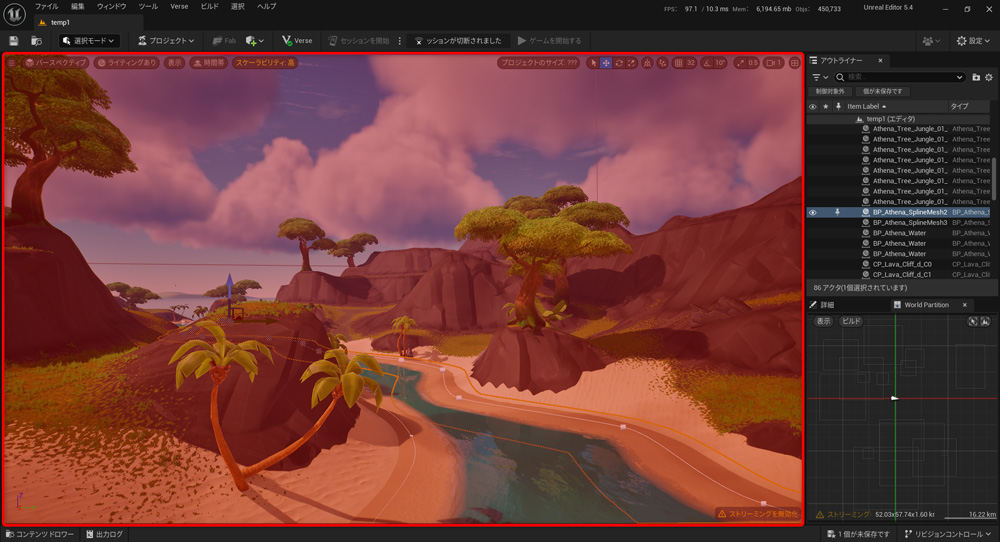Click the project size ??? indicator
The height and width of the screenshot is (542, 1000).
(x=539, y=63)
